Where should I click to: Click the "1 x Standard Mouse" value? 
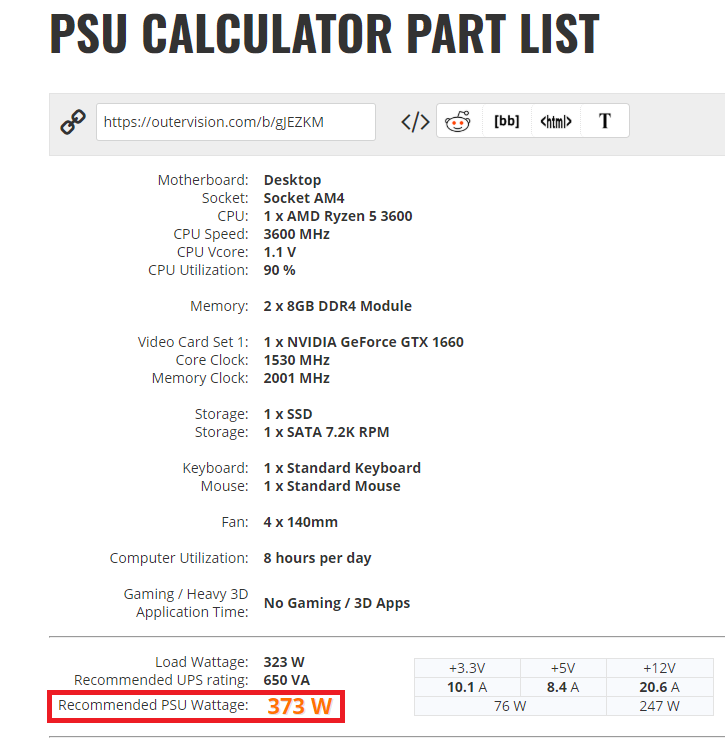point(332,486)
